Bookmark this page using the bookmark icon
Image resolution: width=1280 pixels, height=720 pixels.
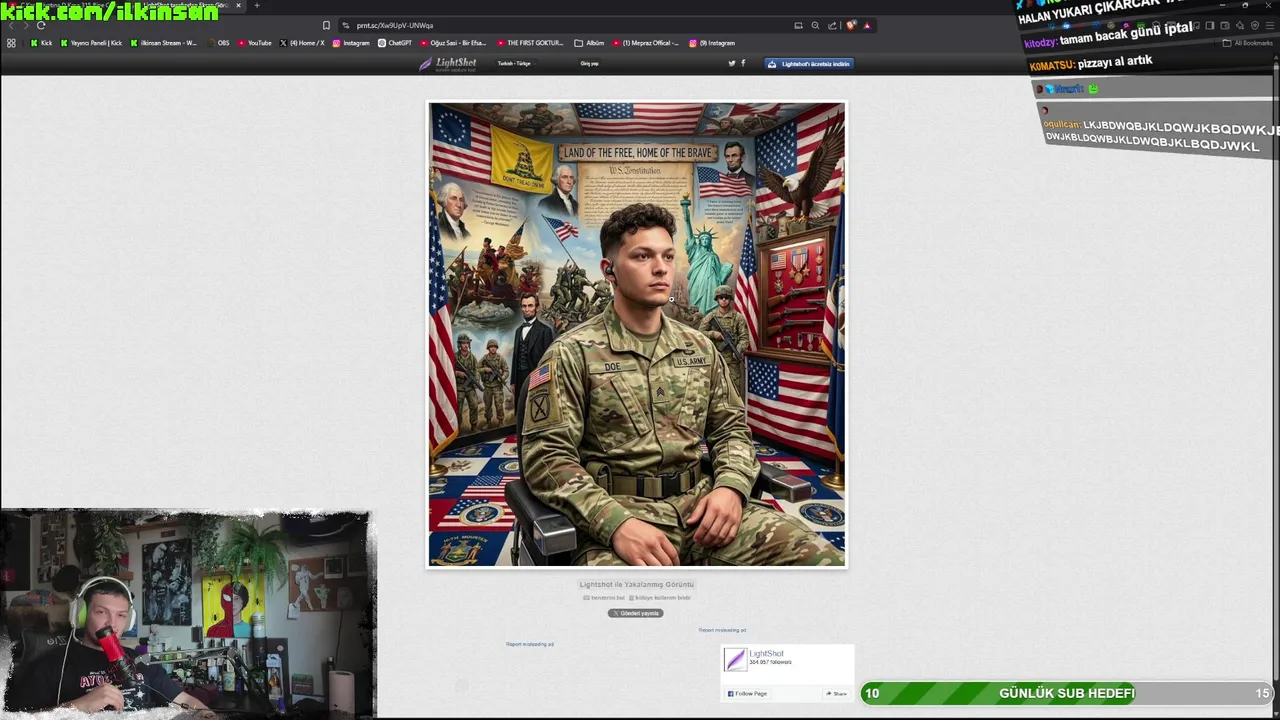(x=326, y=25)
